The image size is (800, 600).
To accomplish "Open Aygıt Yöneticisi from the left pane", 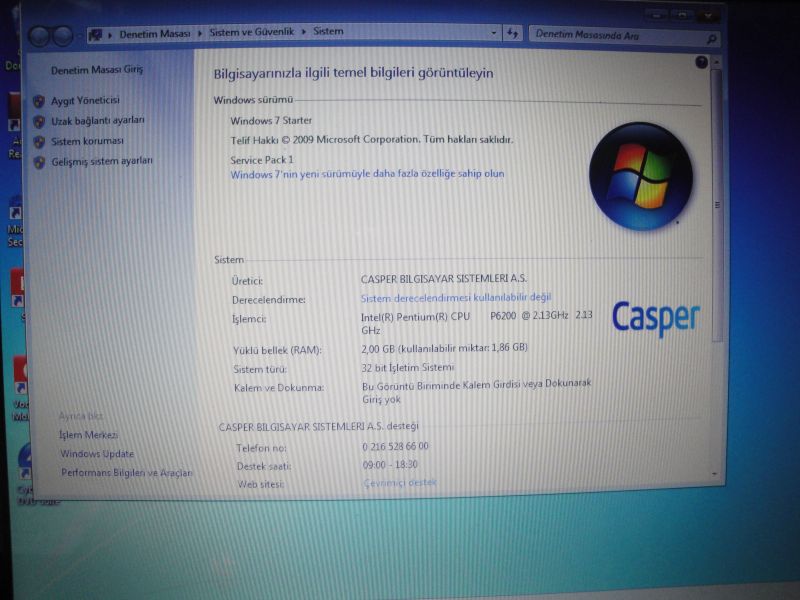I will [x=85, y=101].
